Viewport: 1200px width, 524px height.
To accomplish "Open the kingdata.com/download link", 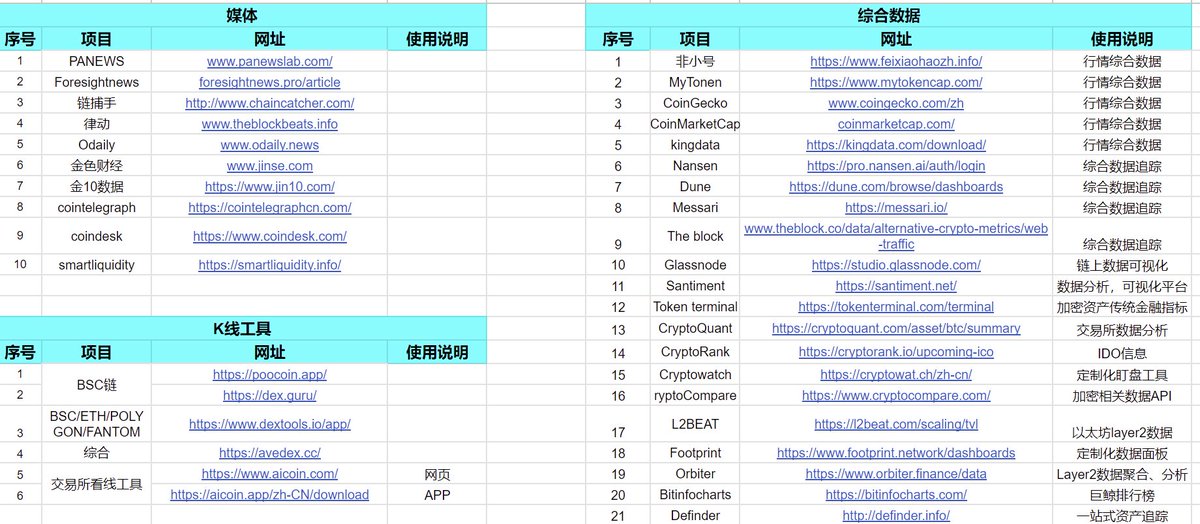I will pos(896,145).
